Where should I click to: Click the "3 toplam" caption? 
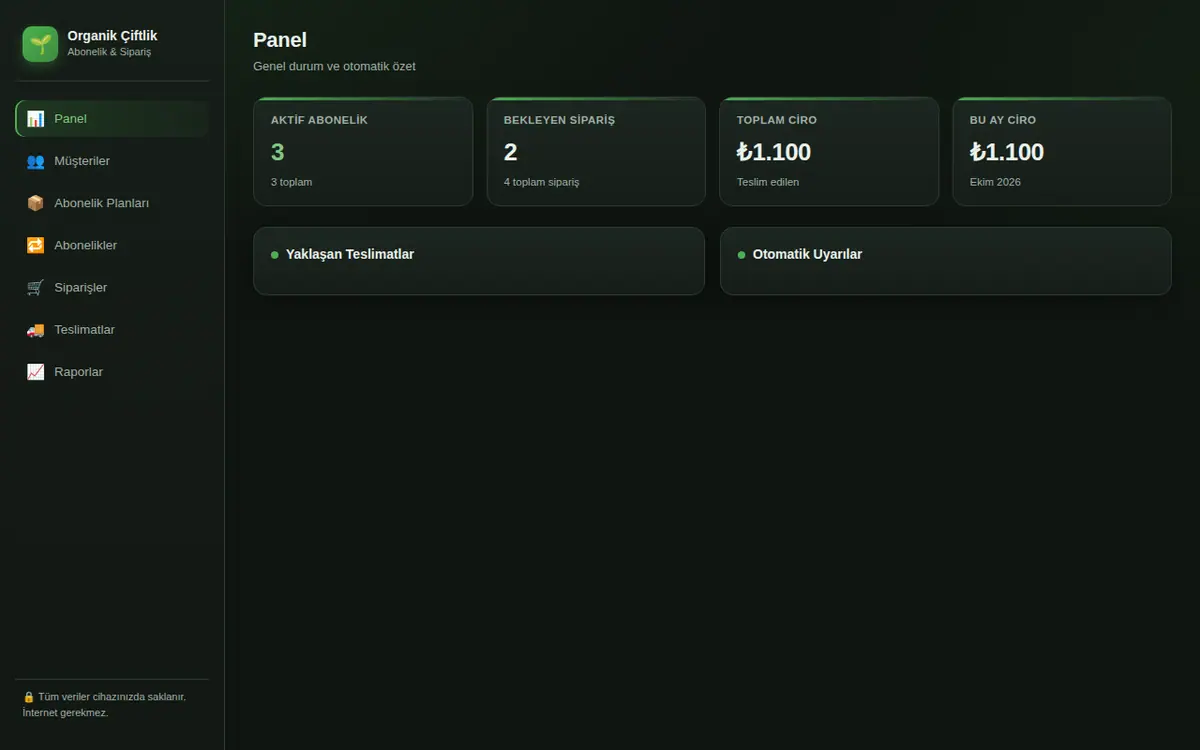pyautogui.click(x=291, y=182)
